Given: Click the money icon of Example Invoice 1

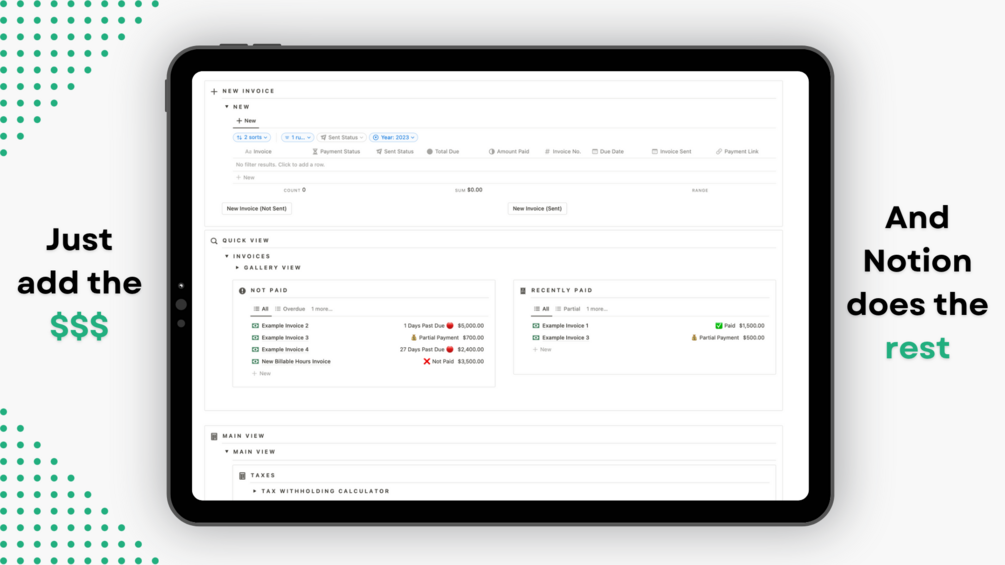Looking at the screenshot, I should [536, 325].
